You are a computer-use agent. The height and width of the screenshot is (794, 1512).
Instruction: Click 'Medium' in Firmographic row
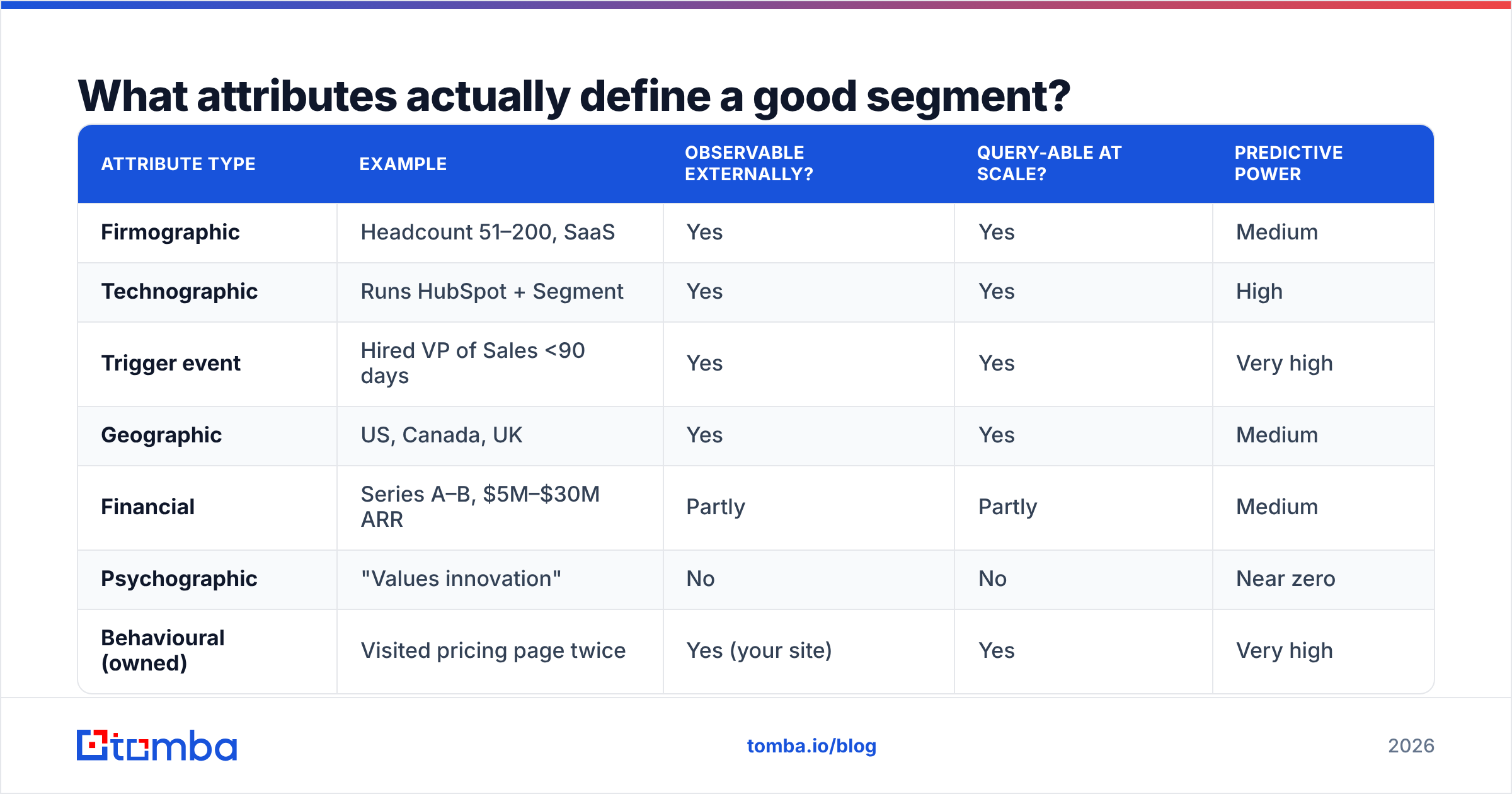[1277, 233]
